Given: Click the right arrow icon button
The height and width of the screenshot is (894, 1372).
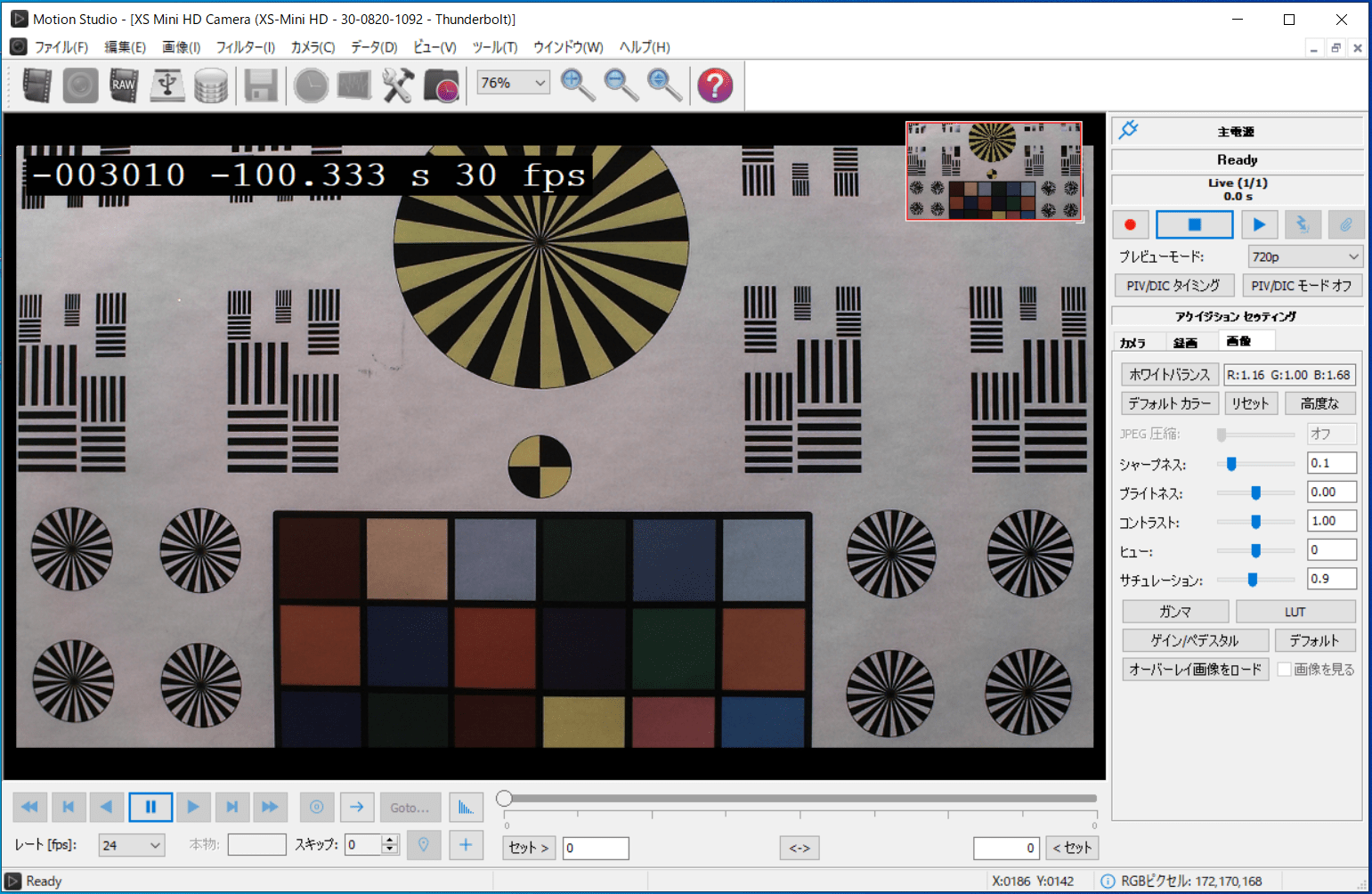Looking at the screenshot, I should coord(357,807).
